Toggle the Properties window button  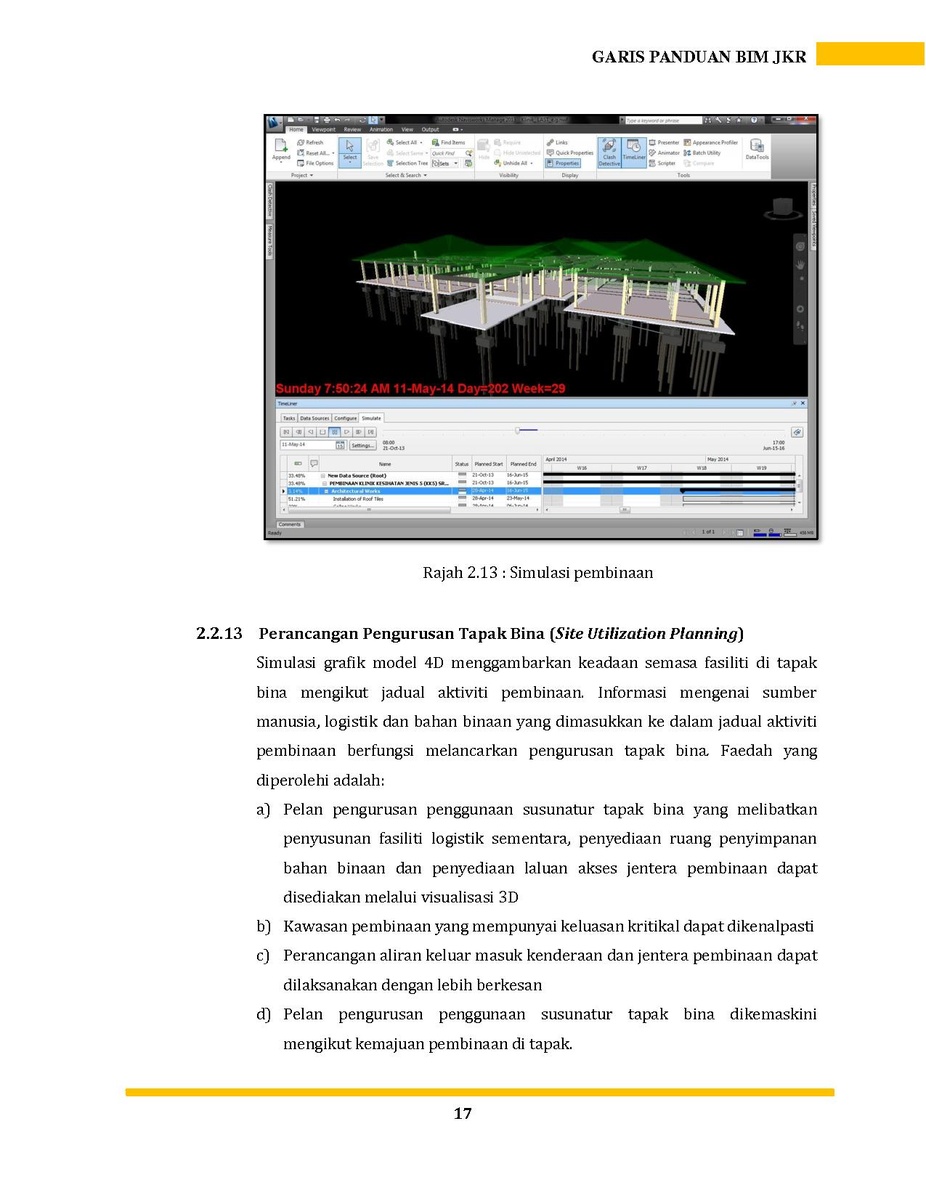pos(563,163)
